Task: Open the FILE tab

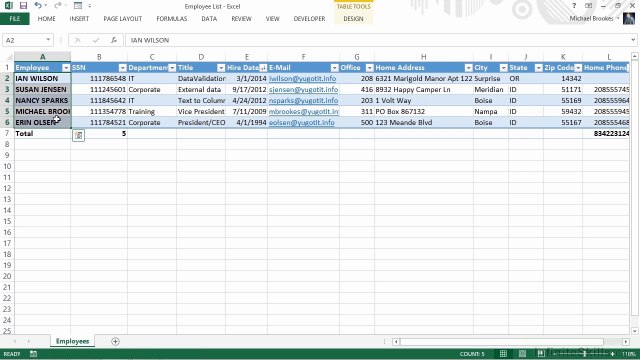Action: click(x=15, y=19)
